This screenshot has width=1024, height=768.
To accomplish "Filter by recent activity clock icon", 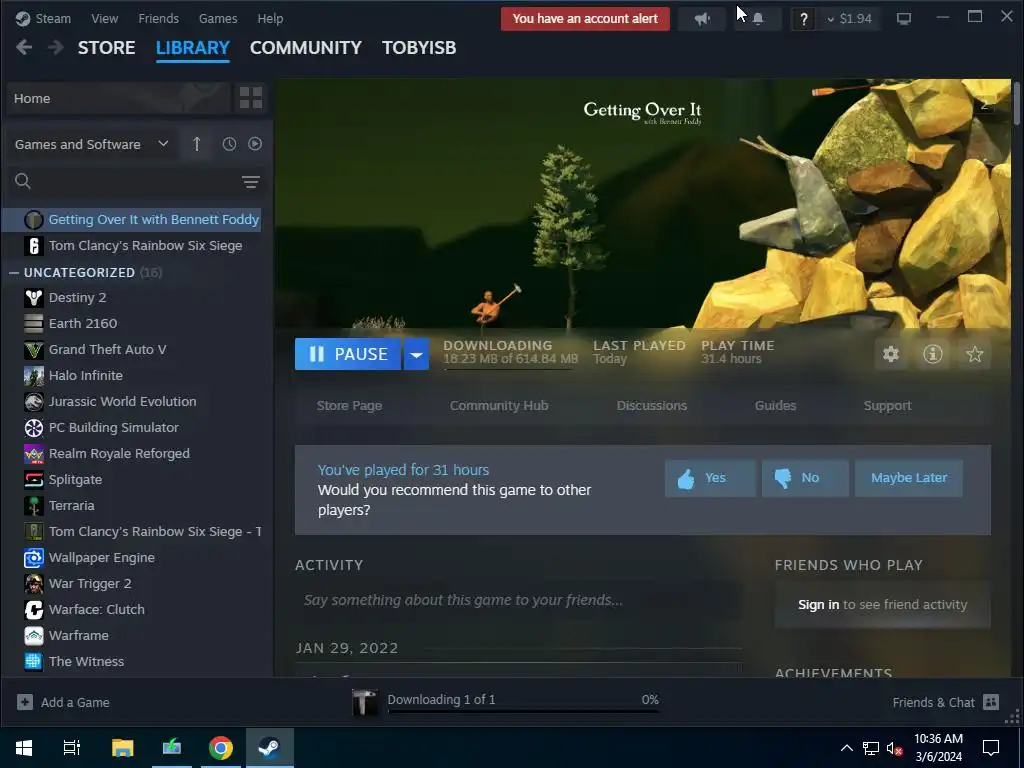I will (229, 144).
